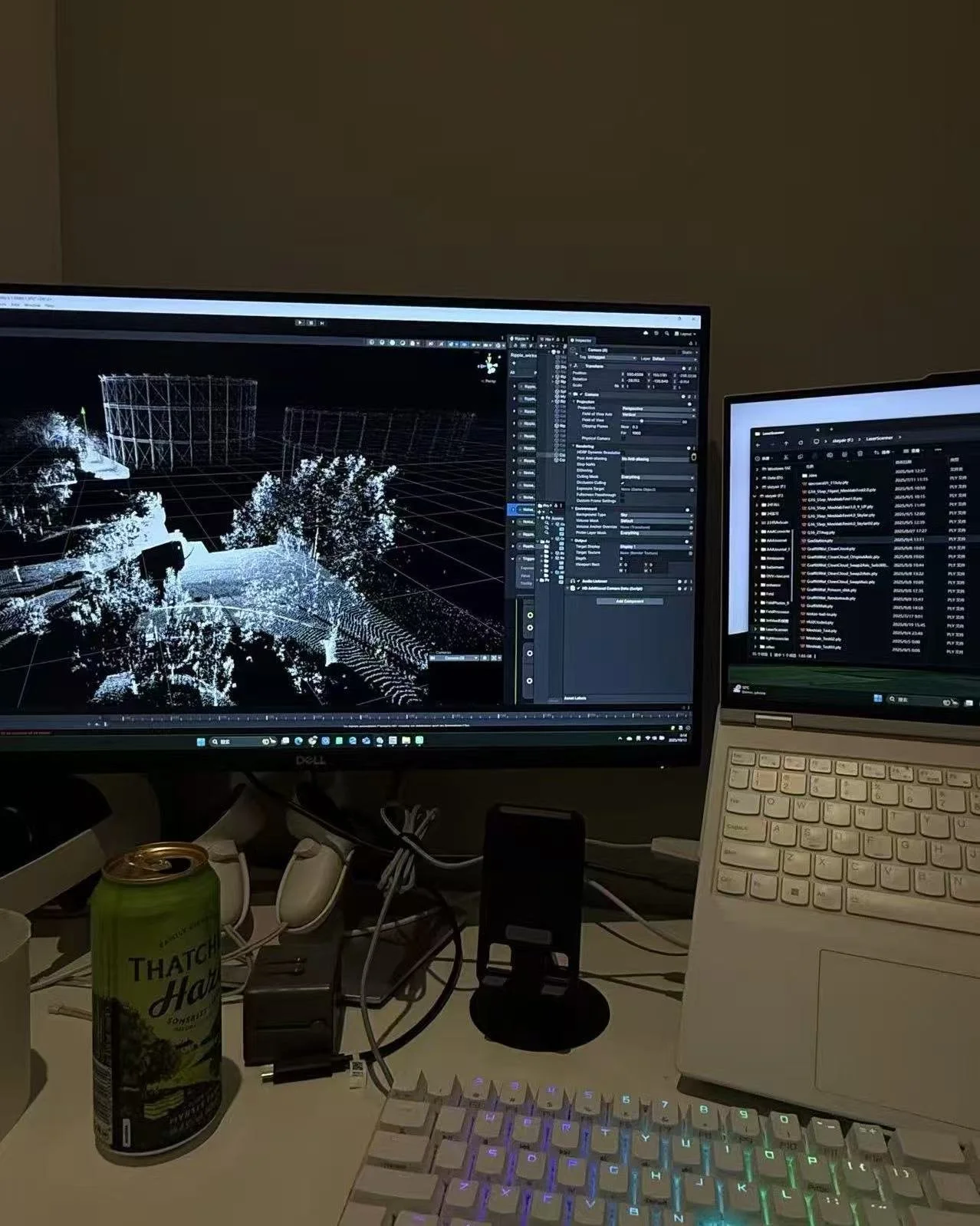Open the Culling Mask dropdown

click(657, 477)
